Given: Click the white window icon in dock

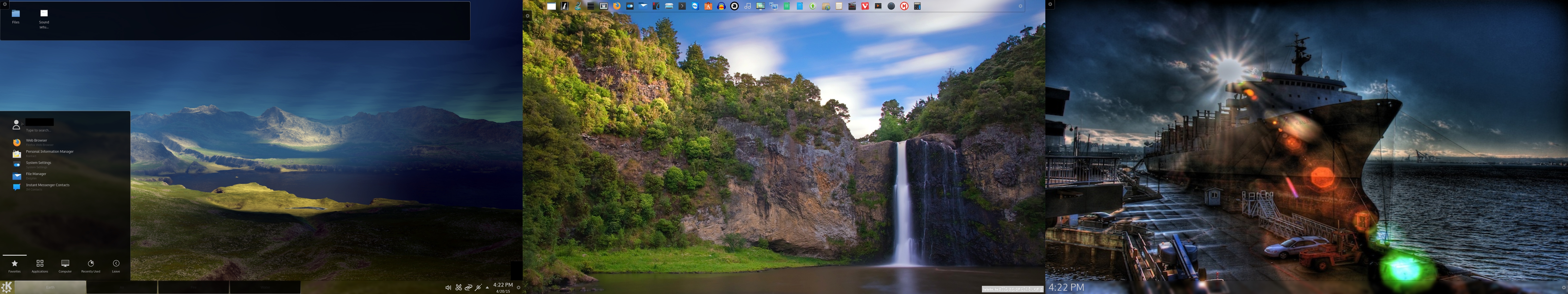Looking at the screenshot, I should [552, 6].
